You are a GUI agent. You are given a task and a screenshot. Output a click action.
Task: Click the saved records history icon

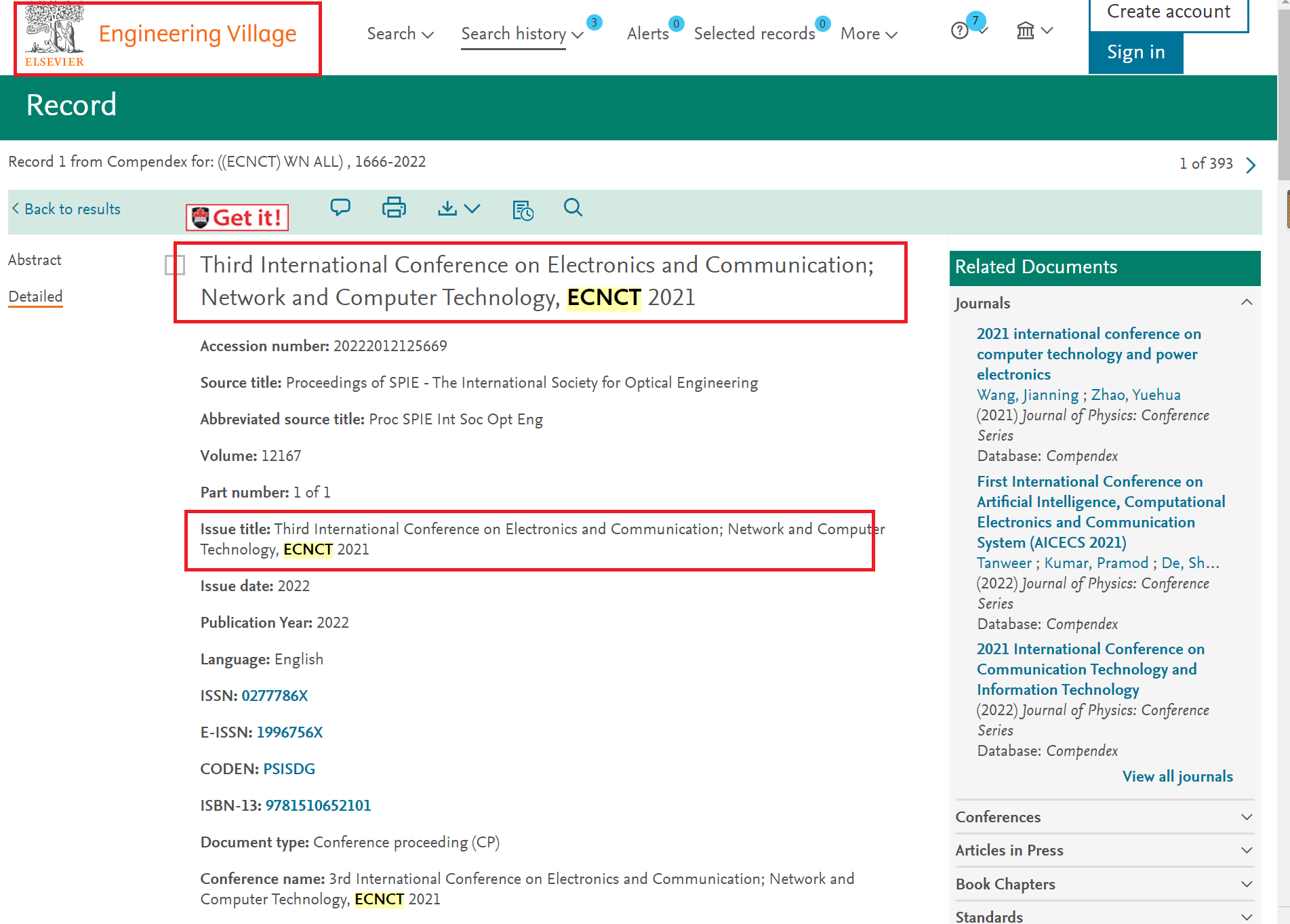pos(523,210)
